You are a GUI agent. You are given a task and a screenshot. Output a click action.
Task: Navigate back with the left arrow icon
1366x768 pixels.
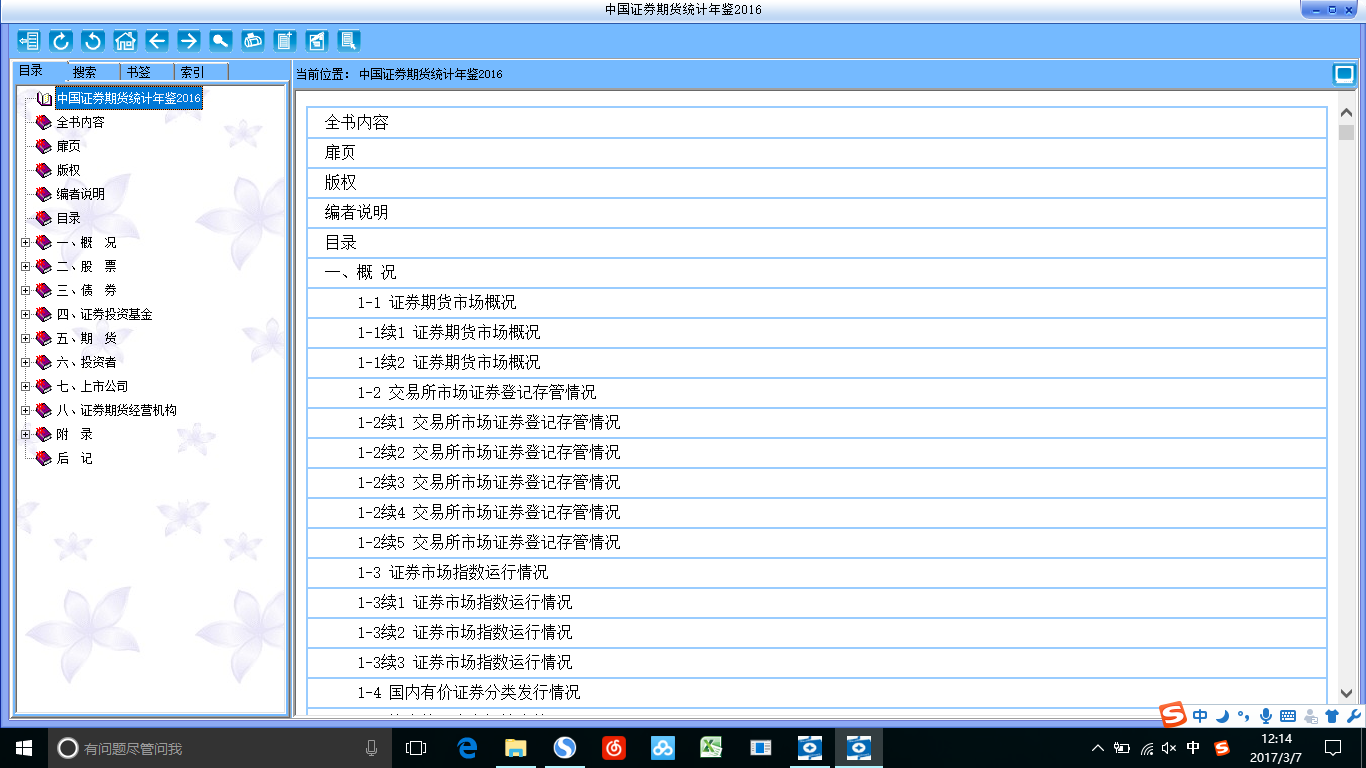point(157,41)
